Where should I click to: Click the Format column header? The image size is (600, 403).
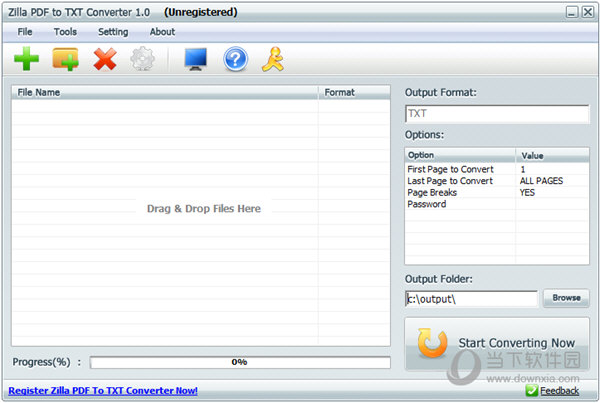coord(354,92)
